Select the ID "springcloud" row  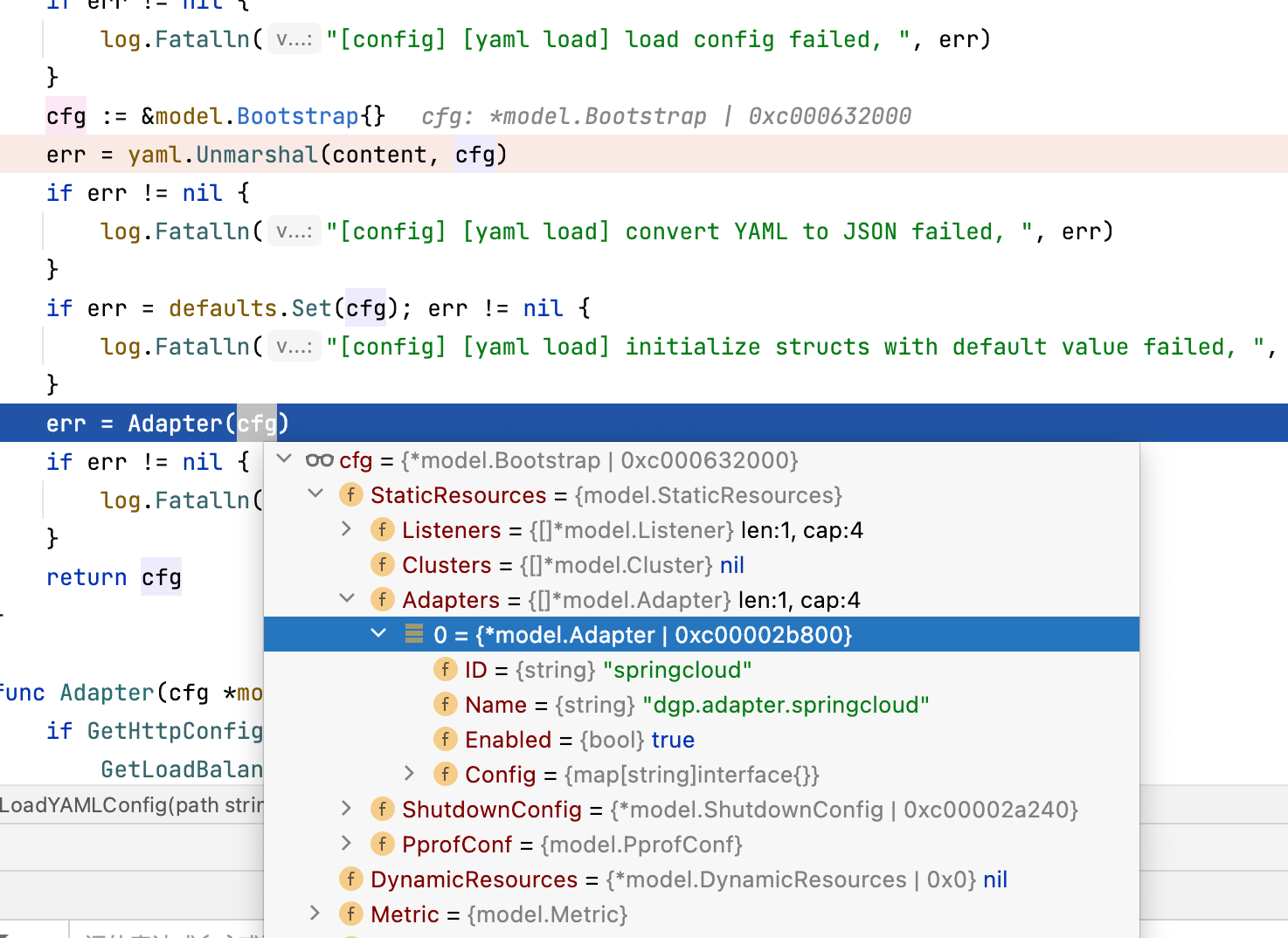click(x=702, y=670)
